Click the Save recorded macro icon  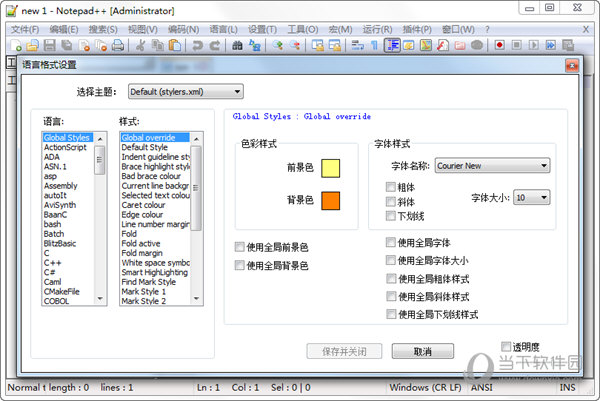click(x=568, y=46)
